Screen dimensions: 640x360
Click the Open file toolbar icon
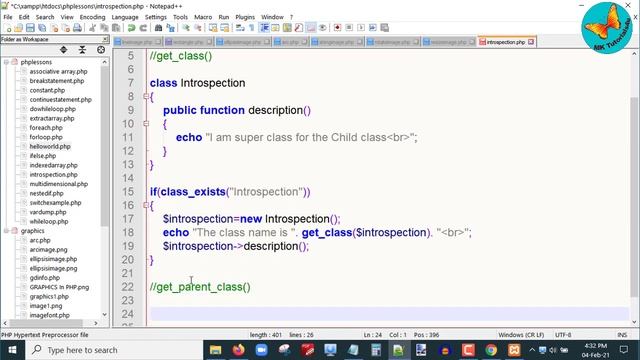tap(18, 28)
